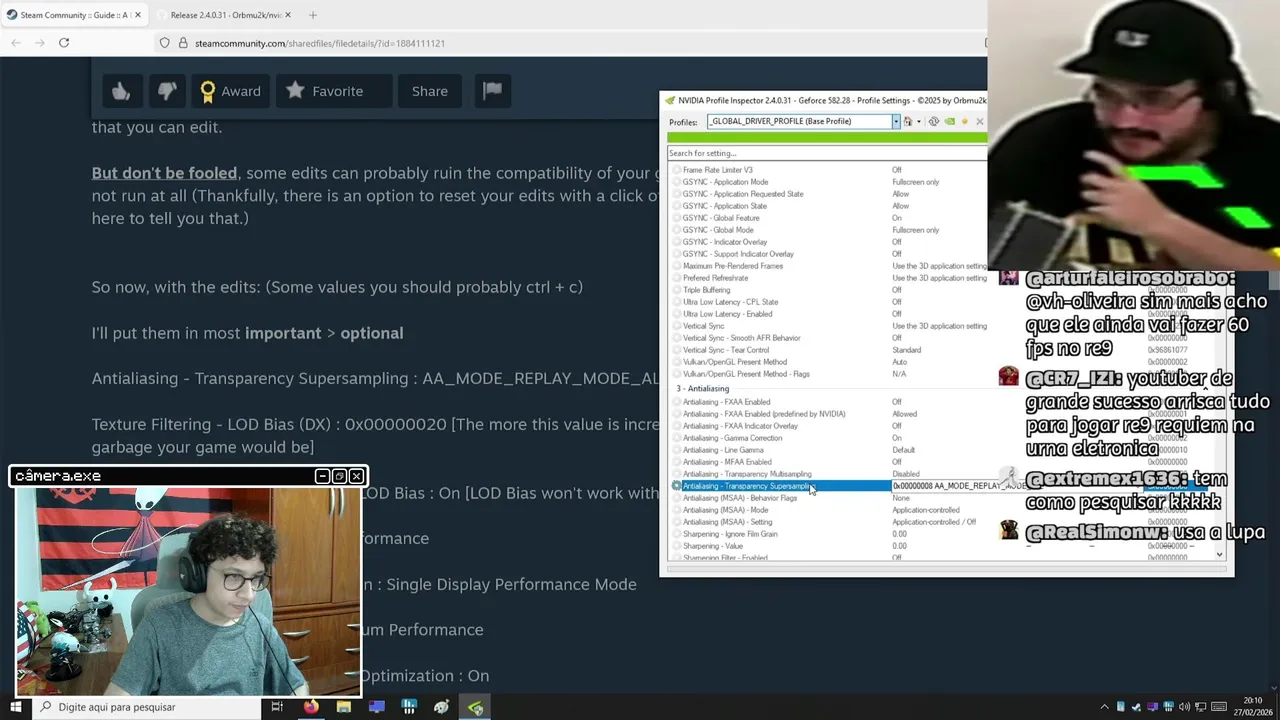The height and width of the screenshot is (720, 1280).
Task: Select GSYNC - Indicator Overlay row
Action: pyautogui.click(x=828, y=242)
